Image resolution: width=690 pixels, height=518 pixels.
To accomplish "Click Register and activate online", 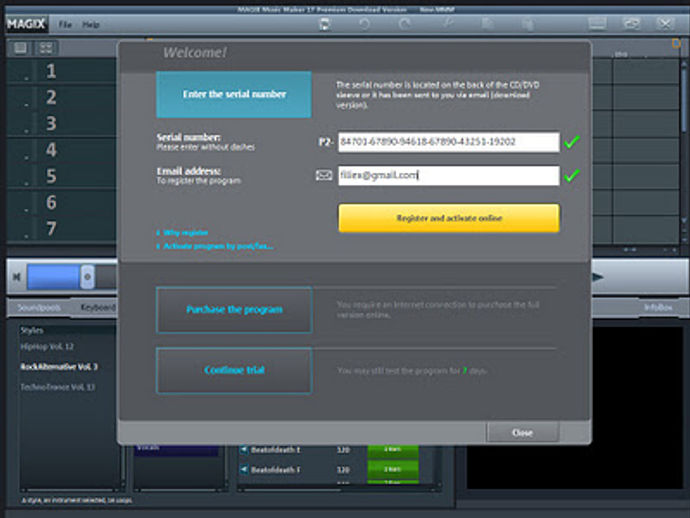I will coord(449,218).
